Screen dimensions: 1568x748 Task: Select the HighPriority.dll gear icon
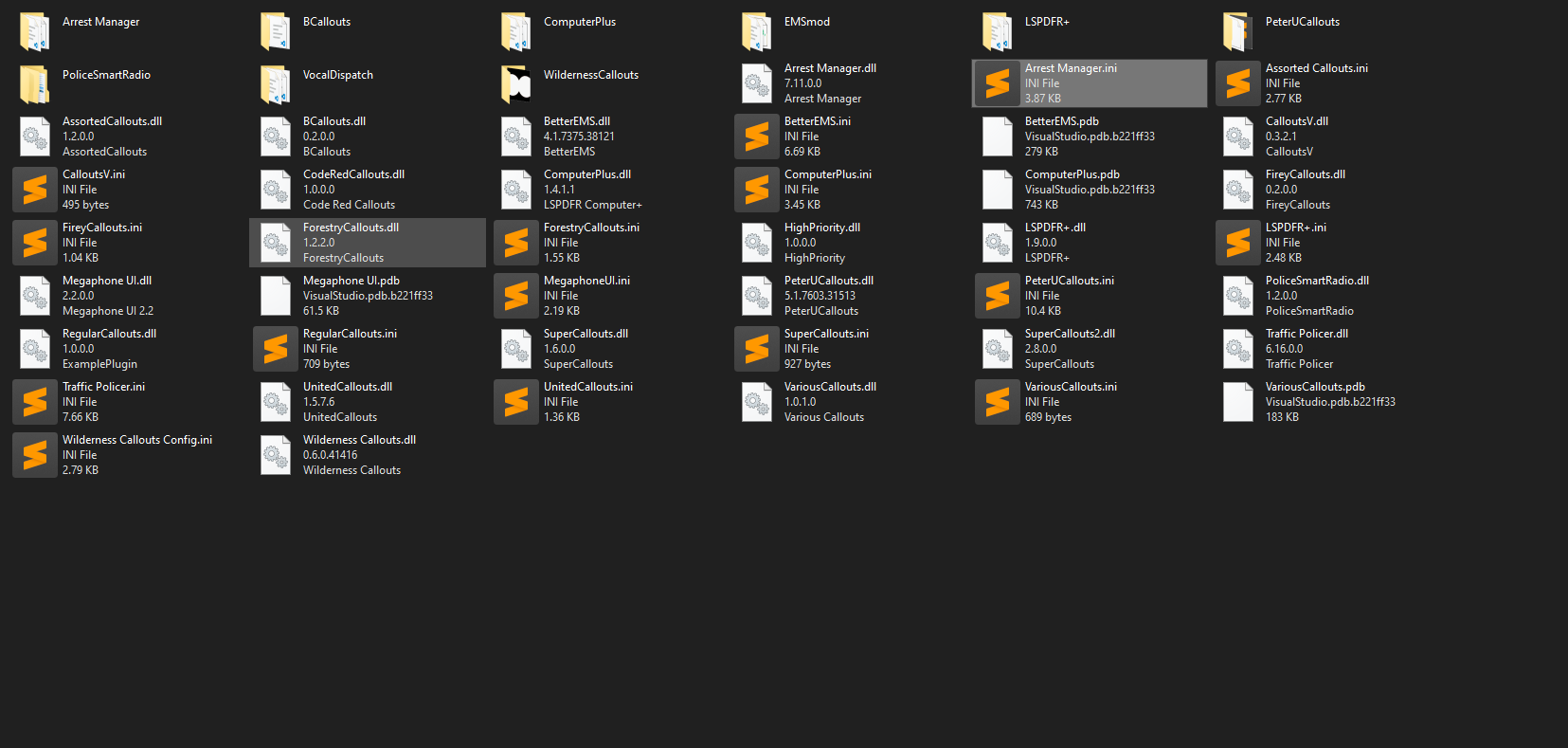coord(757,243)
